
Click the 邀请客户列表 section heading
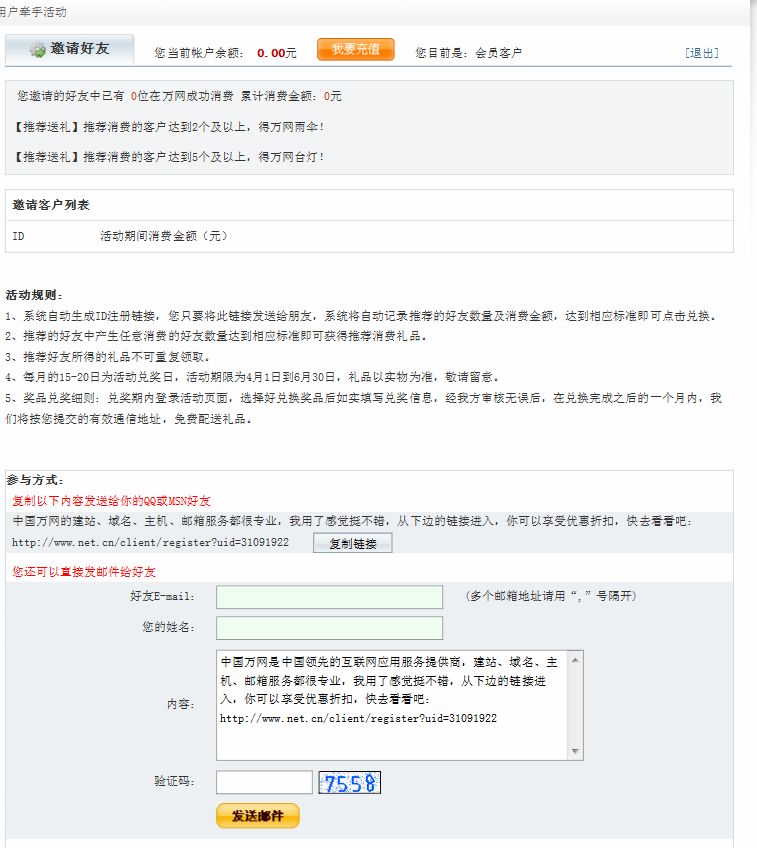pyautogui.click(x=51, y=205)
